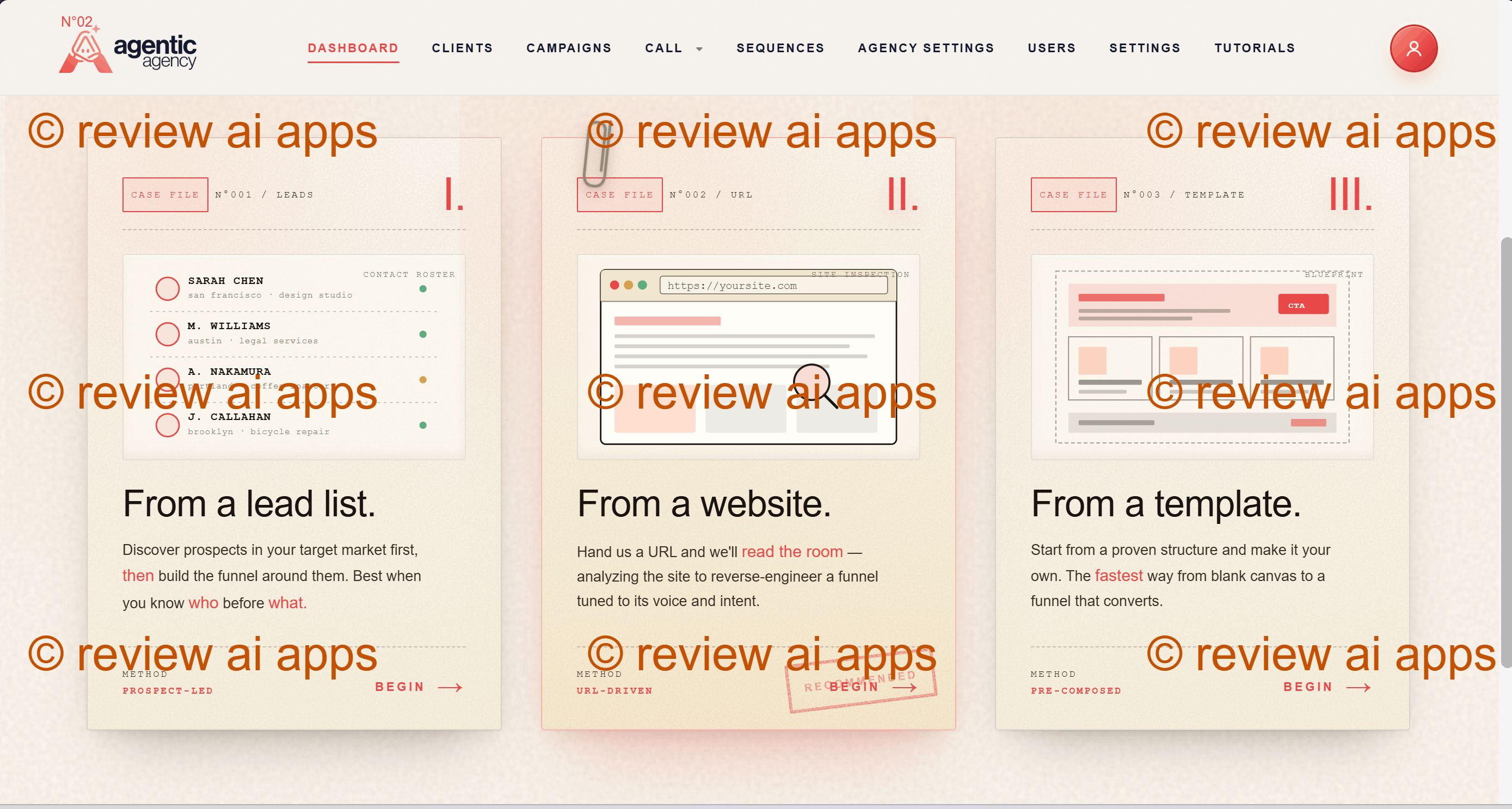Click the PRE-COMPOSED method label
This screenshot has width=1512, height=809.
pyautogui.click(x=1076, y=690)
